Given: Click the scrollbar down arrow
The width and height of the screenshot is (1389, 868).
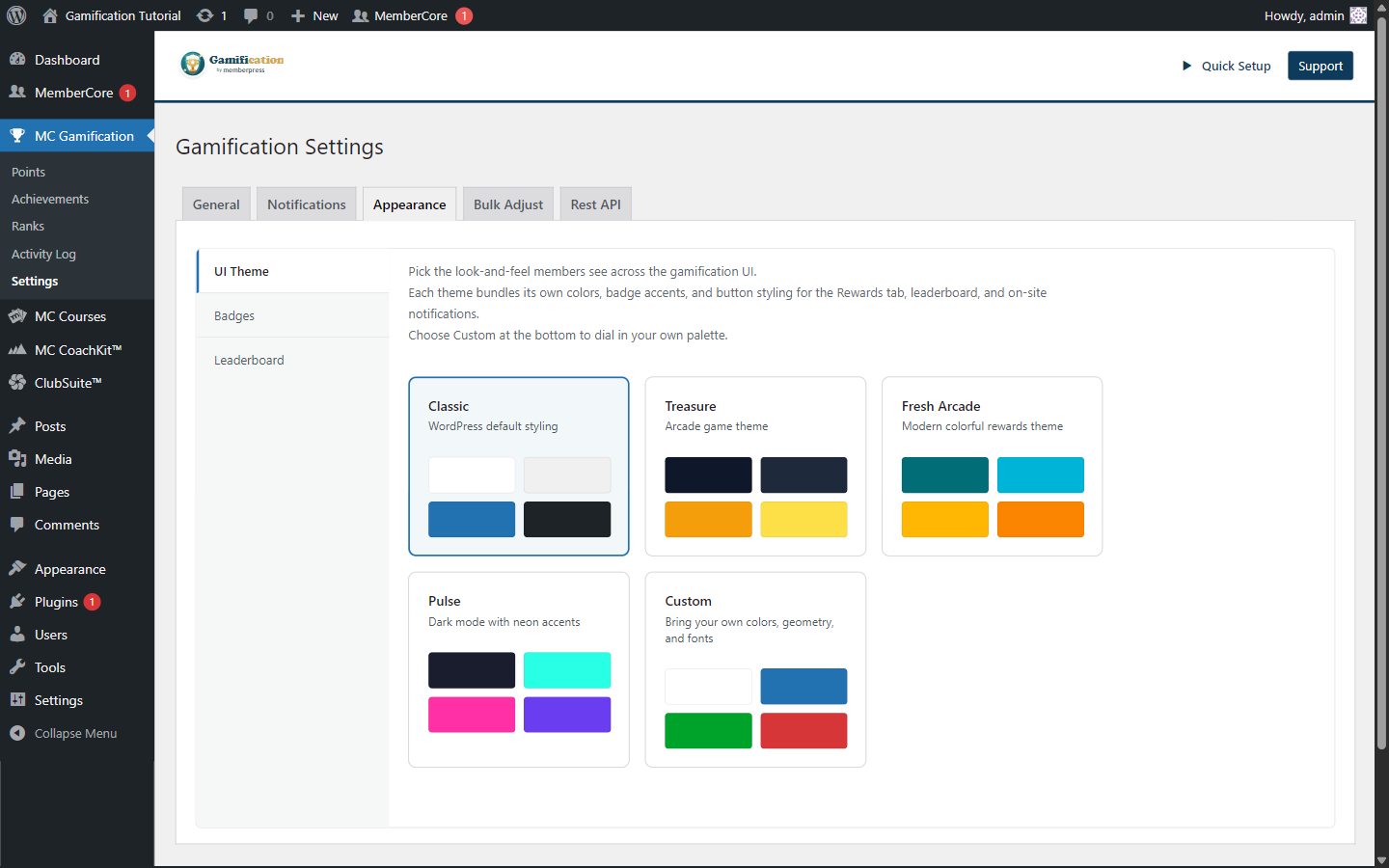Looking at the screenshot, I should pos(1381,859).
